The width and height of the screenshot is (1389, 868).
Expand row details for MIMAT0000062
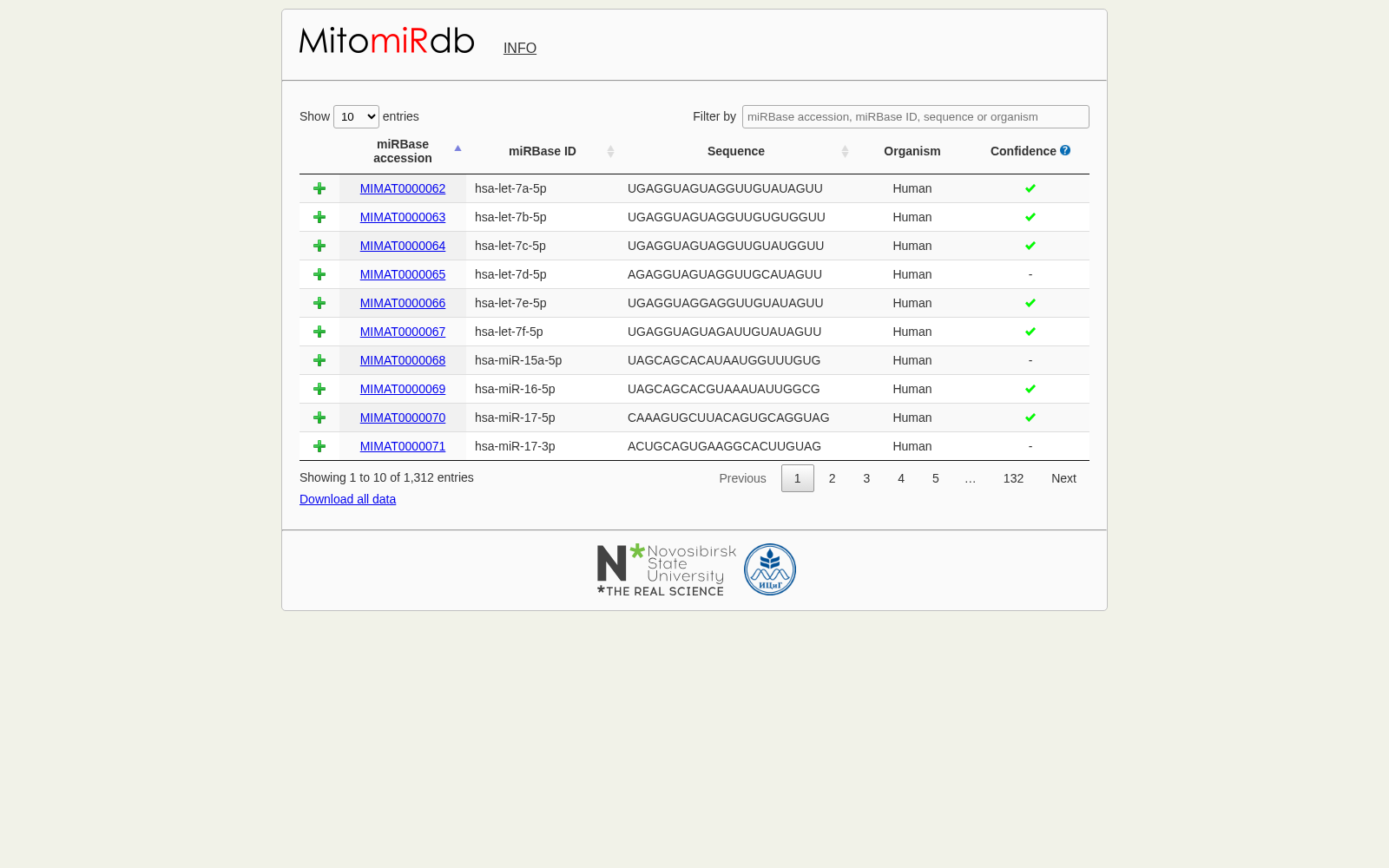pyautogui.click(x=319, y=188)
